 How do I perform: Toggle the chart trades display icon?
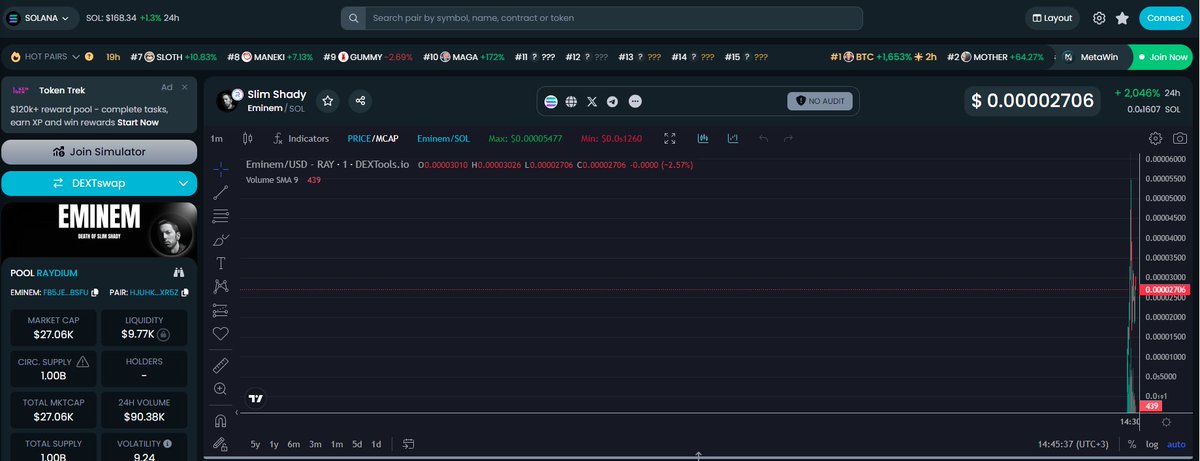704,138
